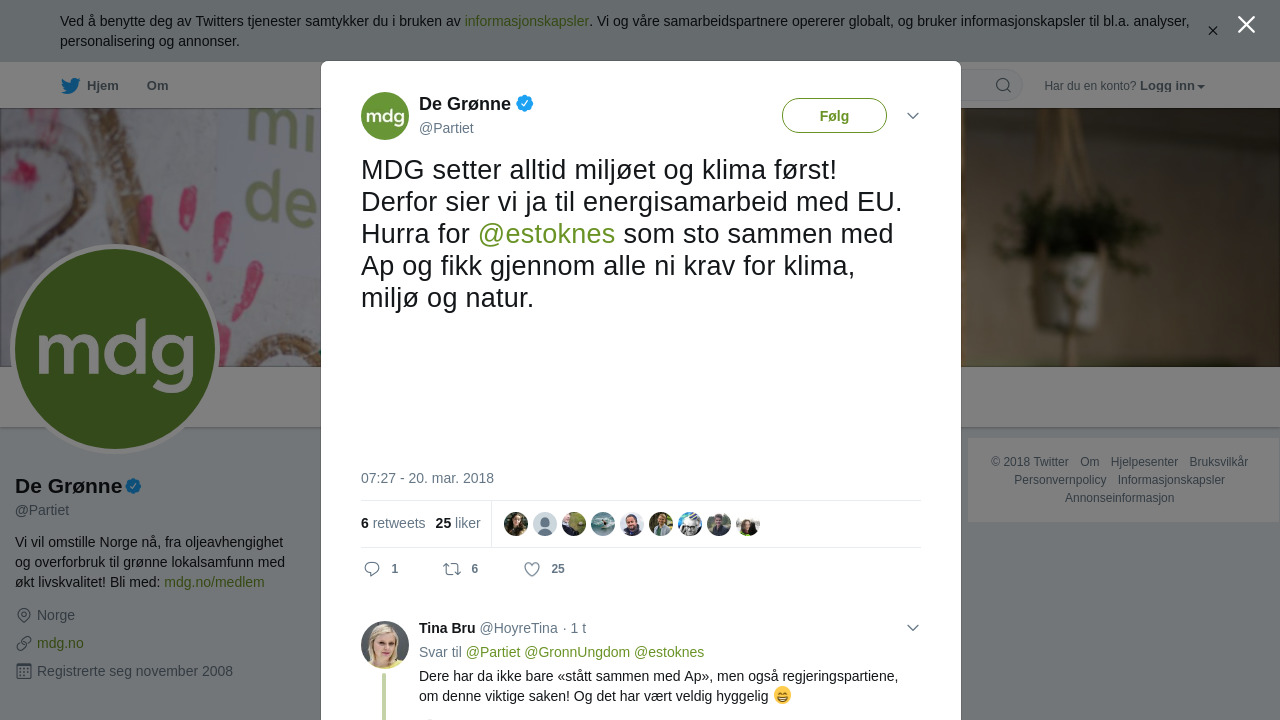Click De Grønne avatar in the tweet
The image size is (1280, 720).
click(x=385, y=116)
